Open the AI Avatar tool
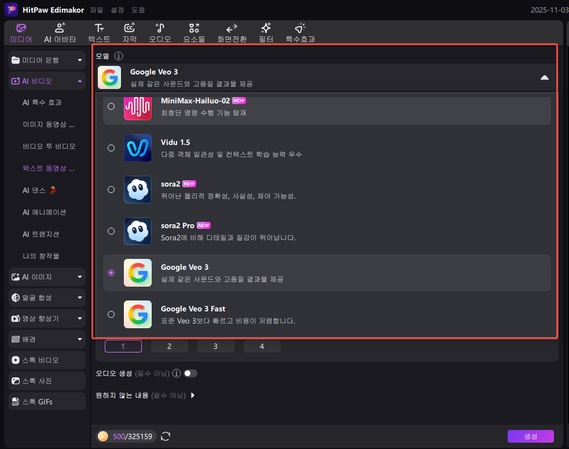The image size is (569, 449). pos(60,33)
